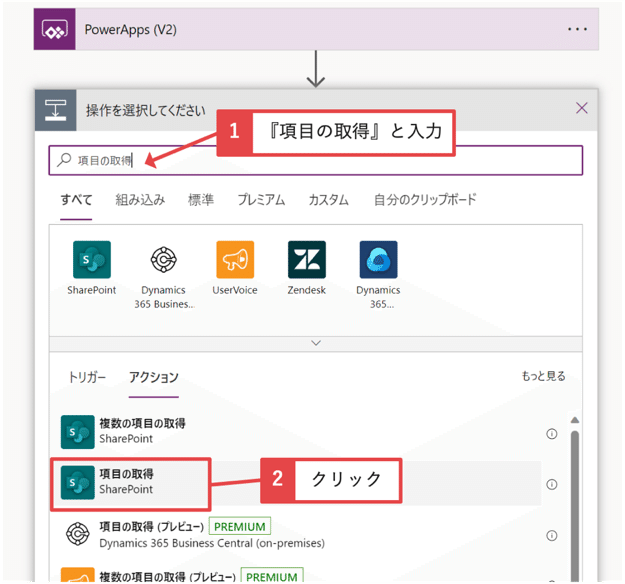Expand connector list with chevron bar
625x584 pixels.
[316, 343]
